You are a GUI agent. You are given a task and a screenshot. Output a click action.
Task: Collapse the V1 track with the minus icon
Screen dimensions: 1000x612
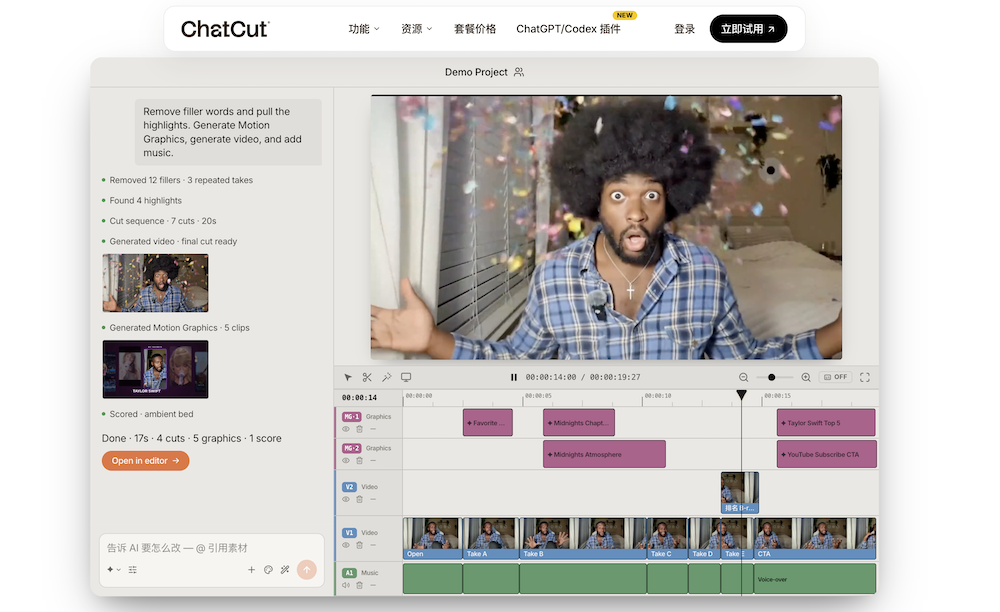click(x=372, y=545)
